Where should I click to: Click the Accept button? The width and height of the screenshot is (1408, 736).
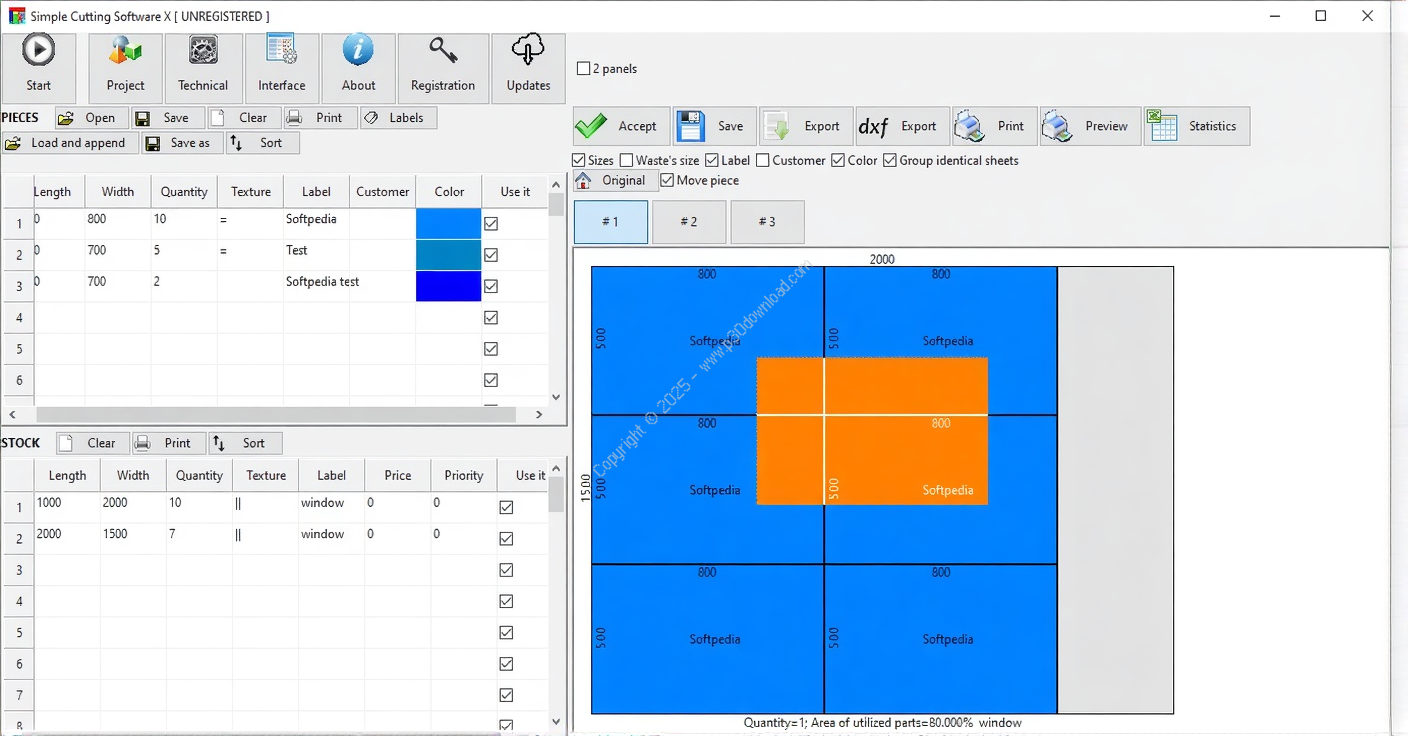(620, 127)
